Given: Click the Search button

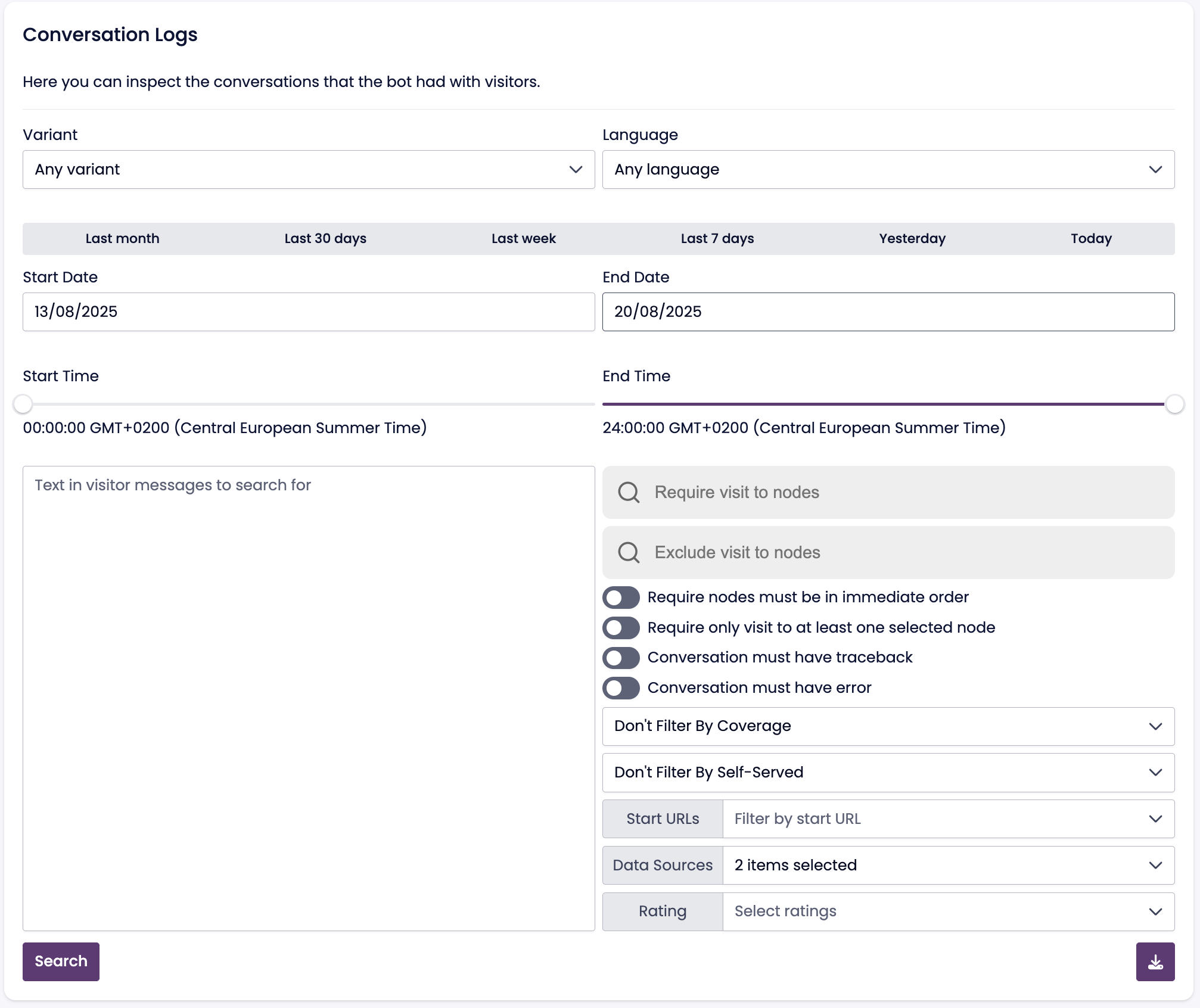Looking at the screenshot, I should tap(61, 962).
